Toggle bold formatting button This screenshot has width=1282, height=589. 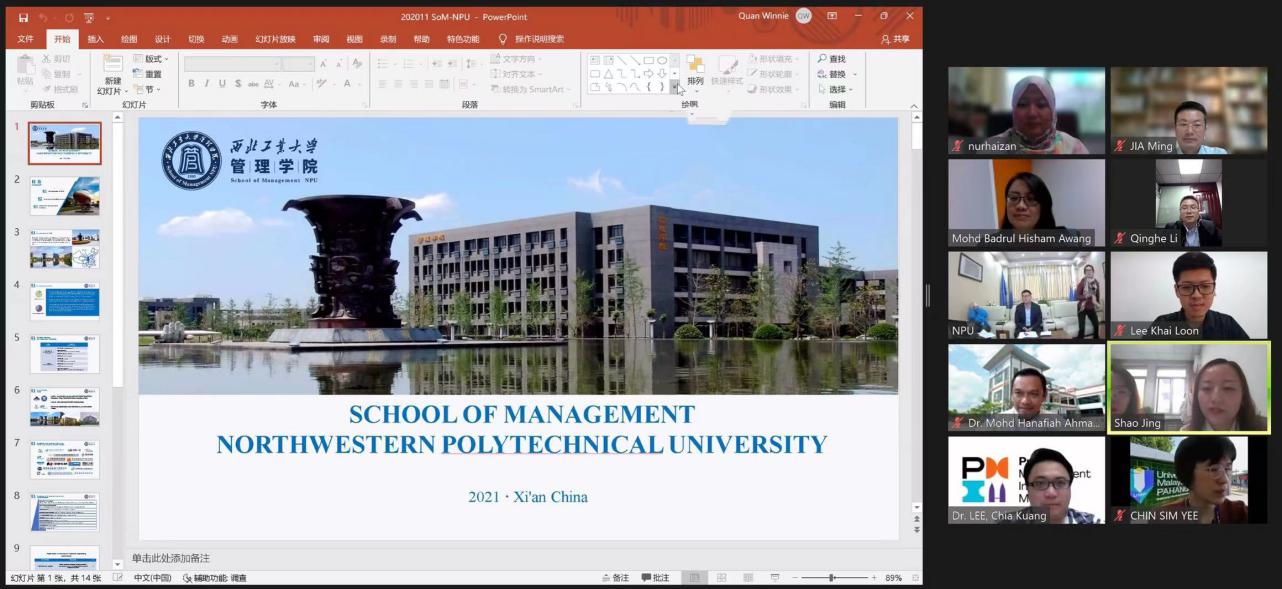[x=191, y=84]
